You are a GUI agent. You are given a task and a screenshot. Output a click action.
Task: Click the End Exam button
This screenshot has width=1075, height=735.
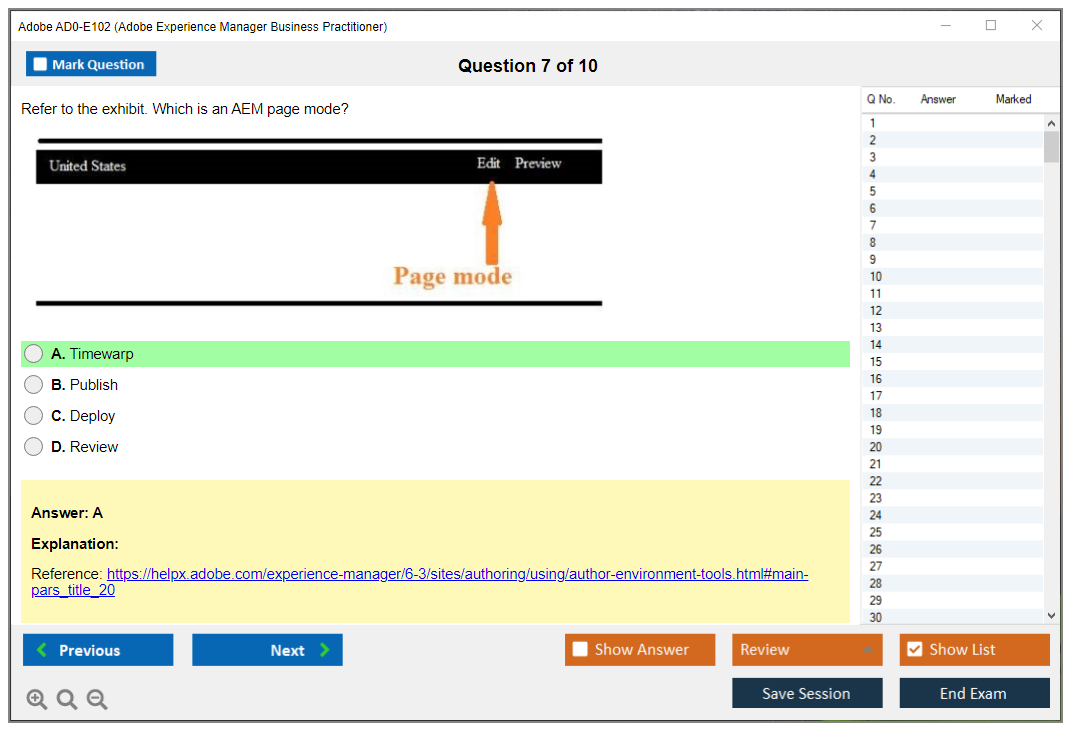click(974, 693)
